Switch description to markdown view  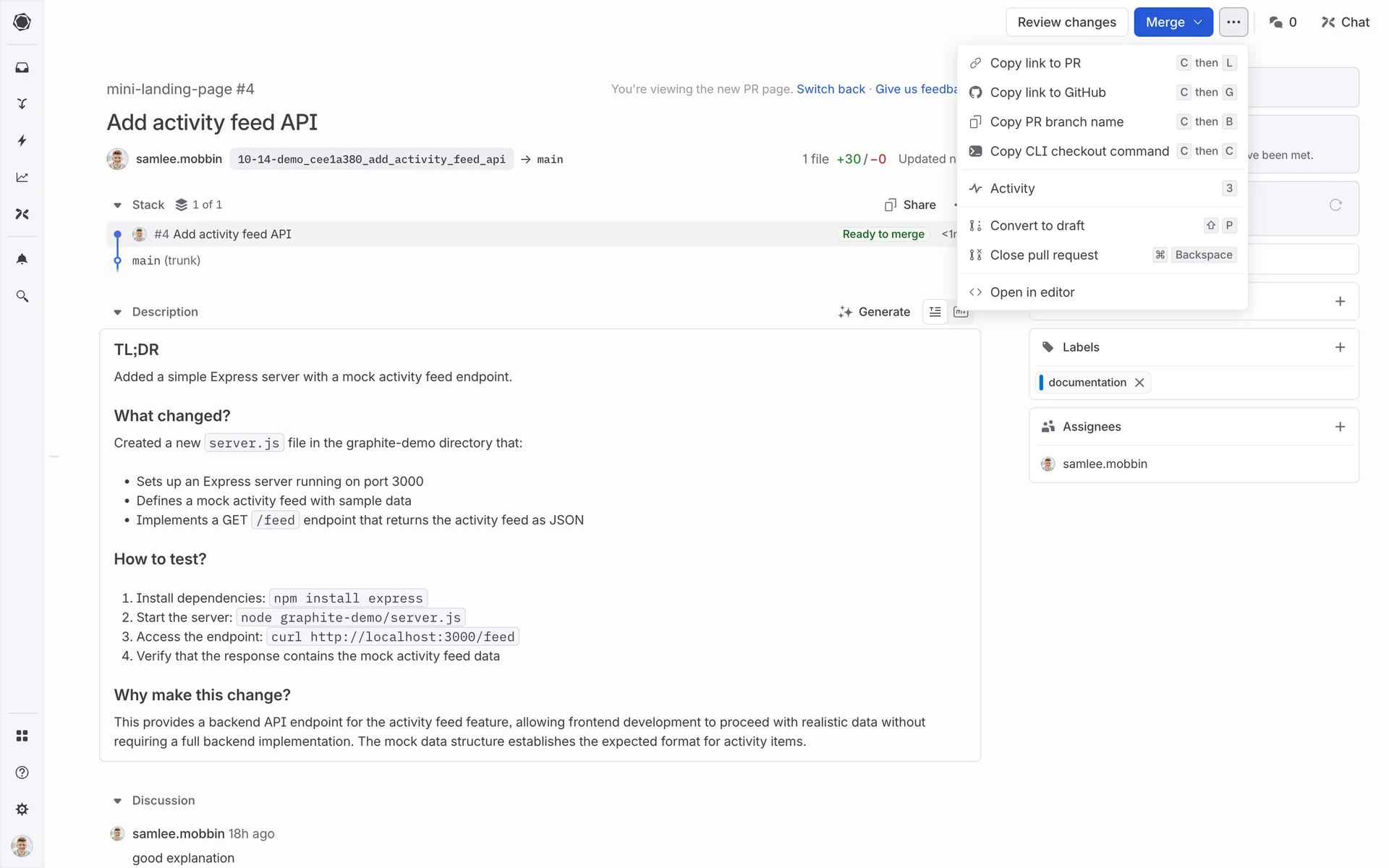point(961,312)
